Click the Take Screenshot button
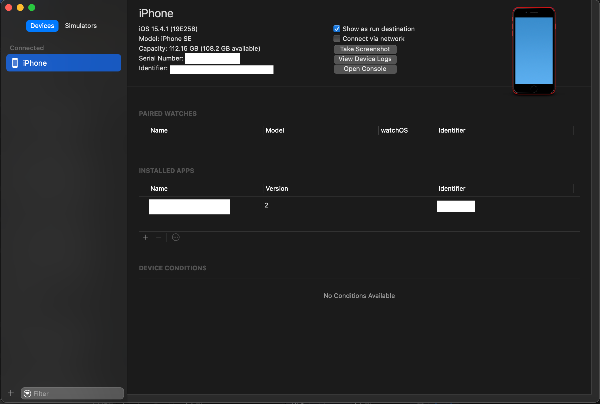The height and width of the screenshot is (404, 600). tap(365, 49)
